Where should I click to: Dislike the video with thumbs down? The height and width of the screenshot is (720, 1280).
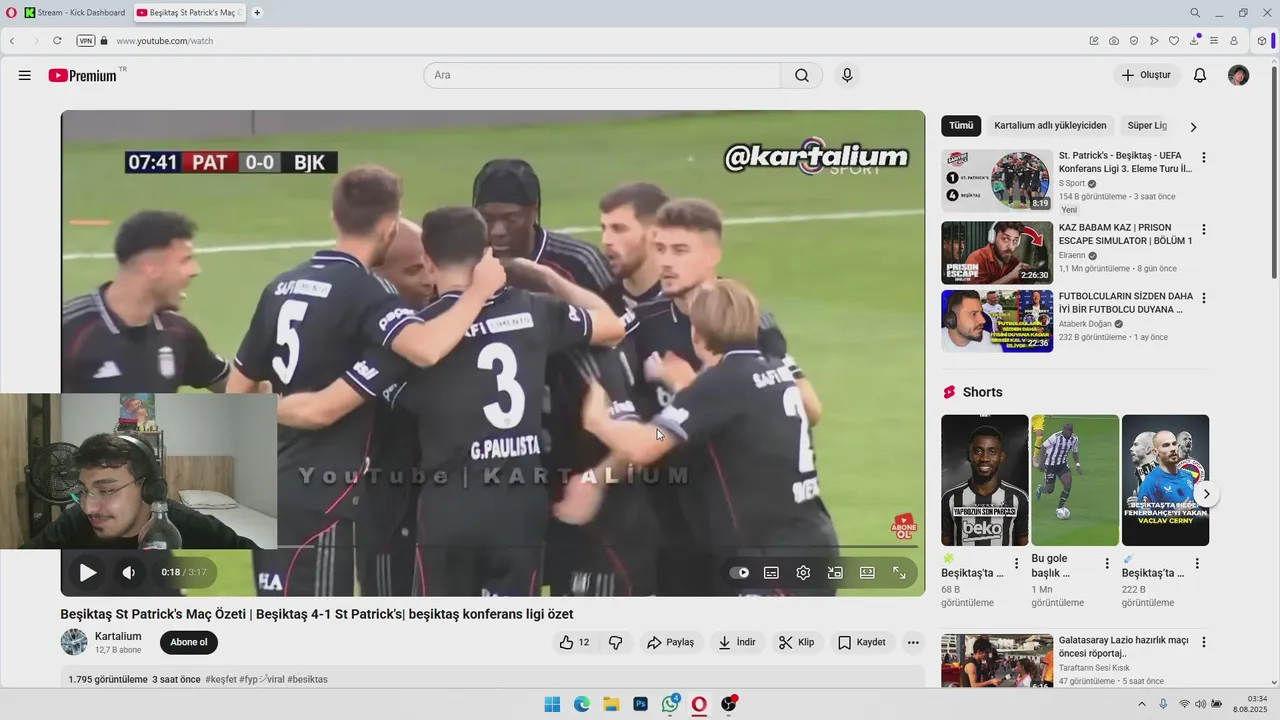616,642
